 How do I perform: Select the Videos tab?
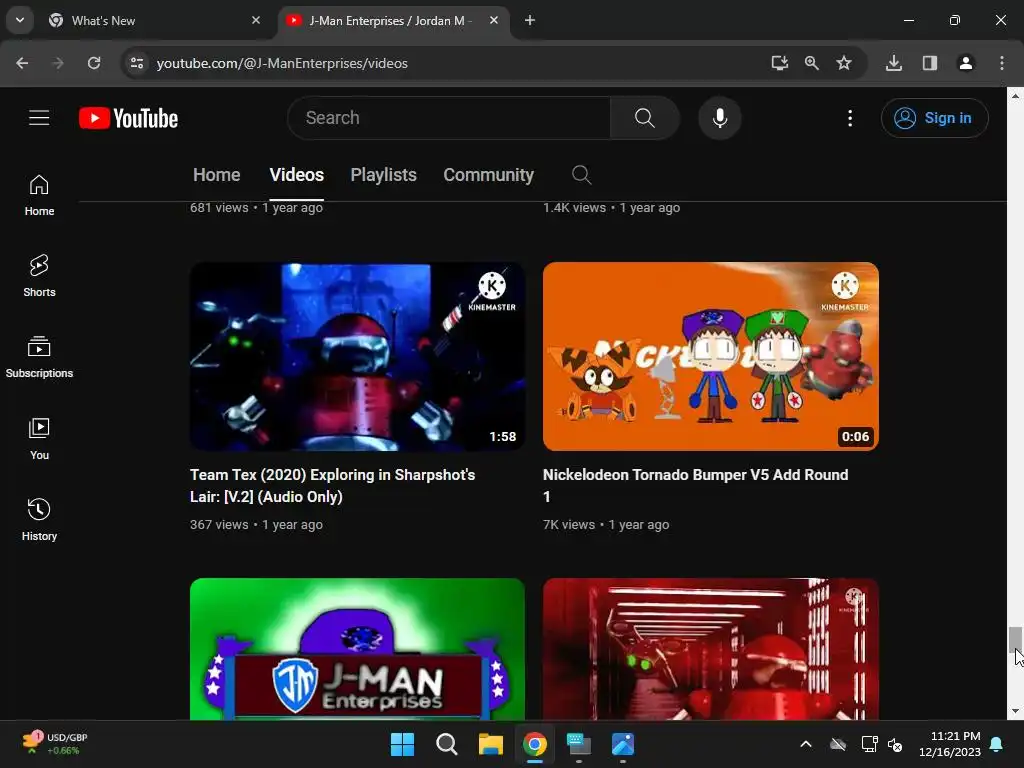coord(296,174)
